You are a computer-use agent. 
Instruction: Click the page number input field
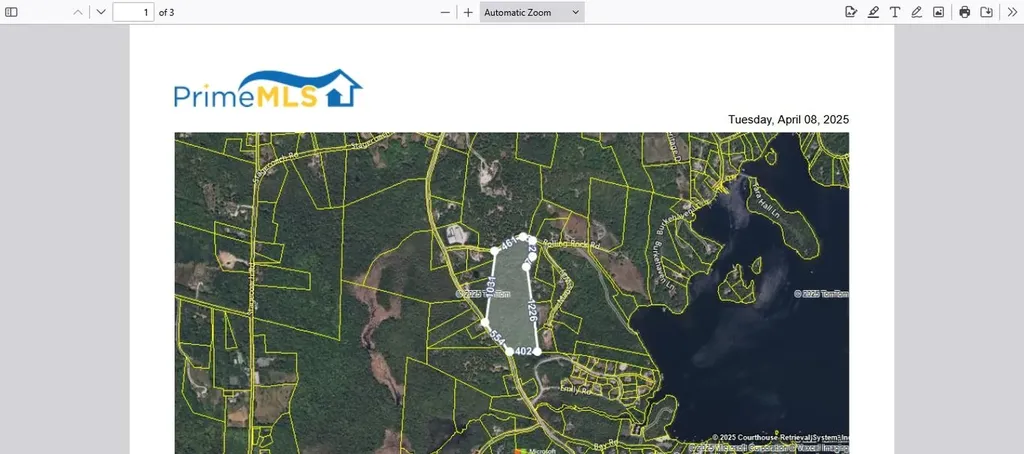(x=133, y=12)
